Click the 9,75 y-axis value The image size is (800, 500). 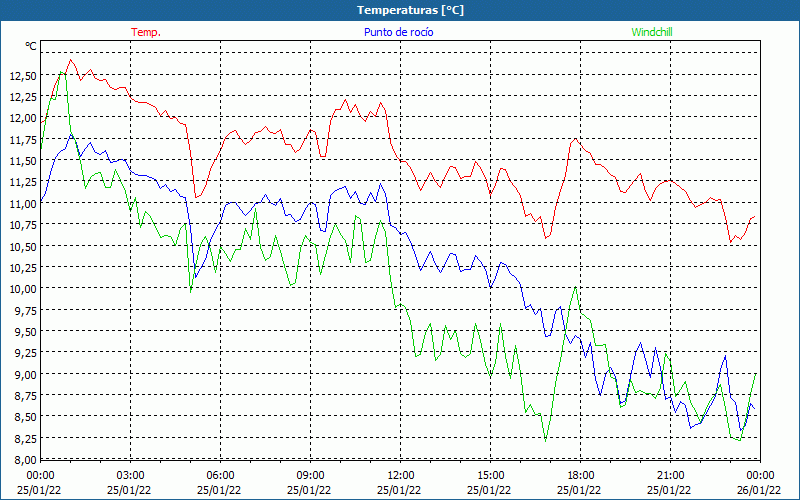click(26, 310)
